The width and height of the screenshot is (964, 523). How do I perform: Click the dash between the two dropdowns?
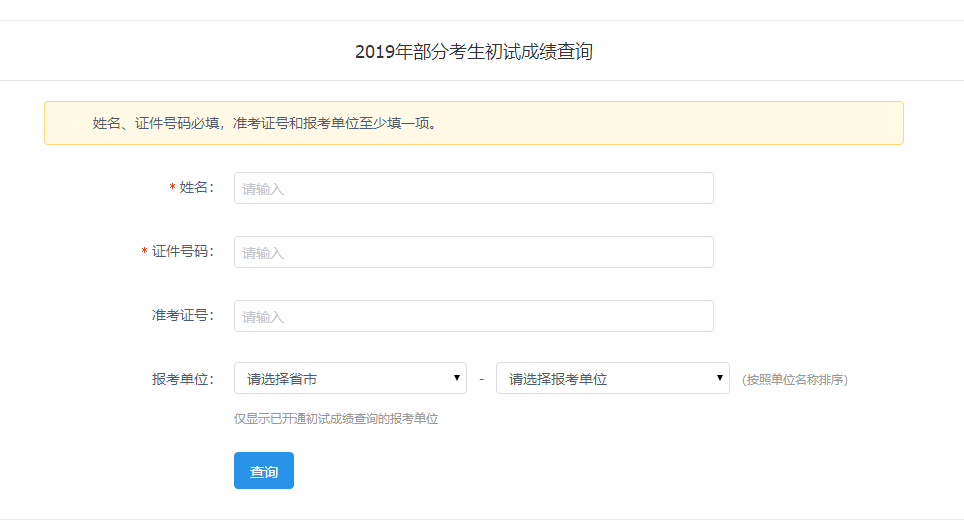pyautogui.click(x=481, y=379)
